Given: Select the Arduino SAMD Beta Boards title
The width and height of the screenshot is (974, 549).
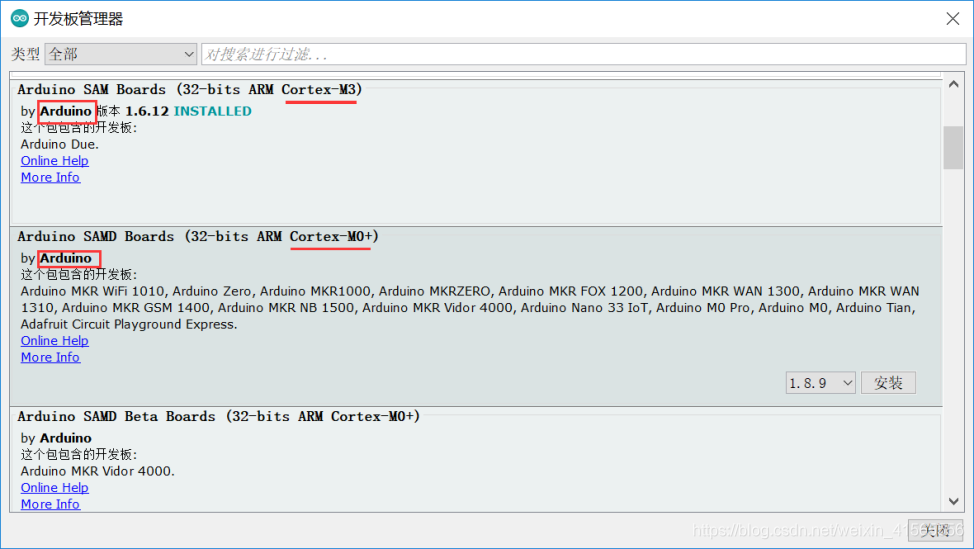Looking at the screenshot, I should coord(219,417).
